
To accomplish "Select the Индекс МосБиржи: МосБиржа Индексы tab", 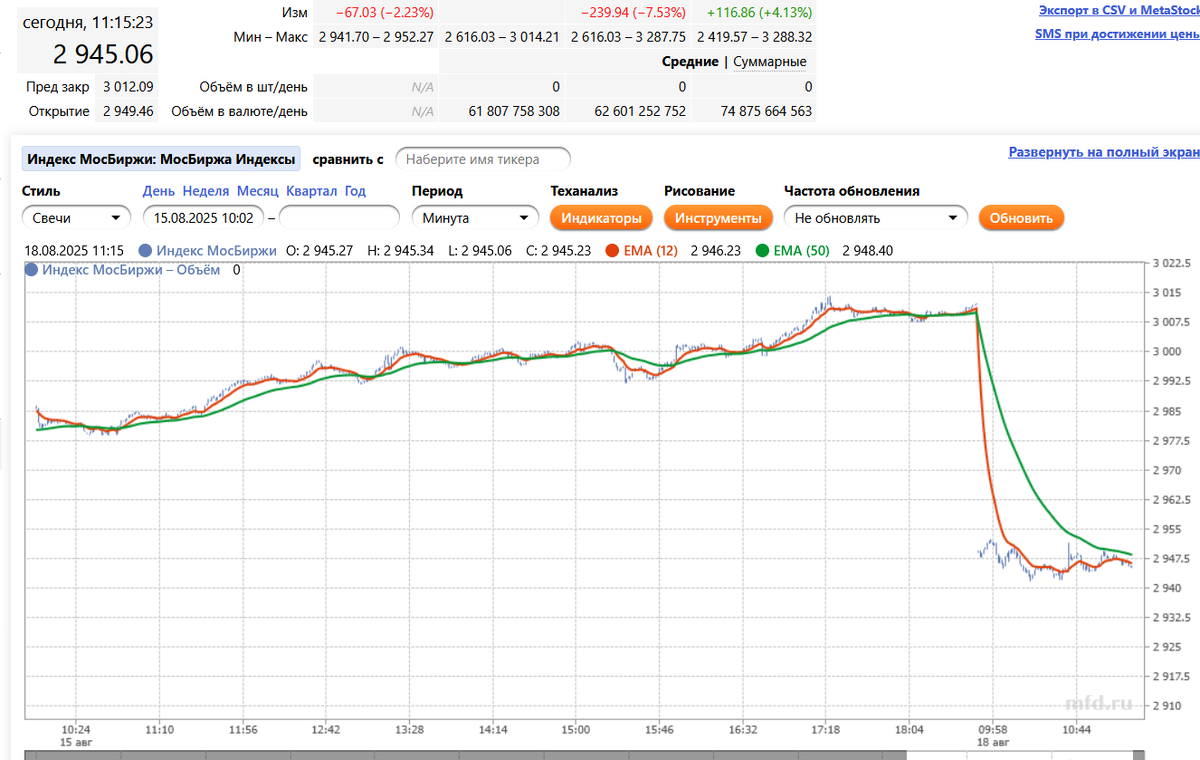I will tap(161, 159).
